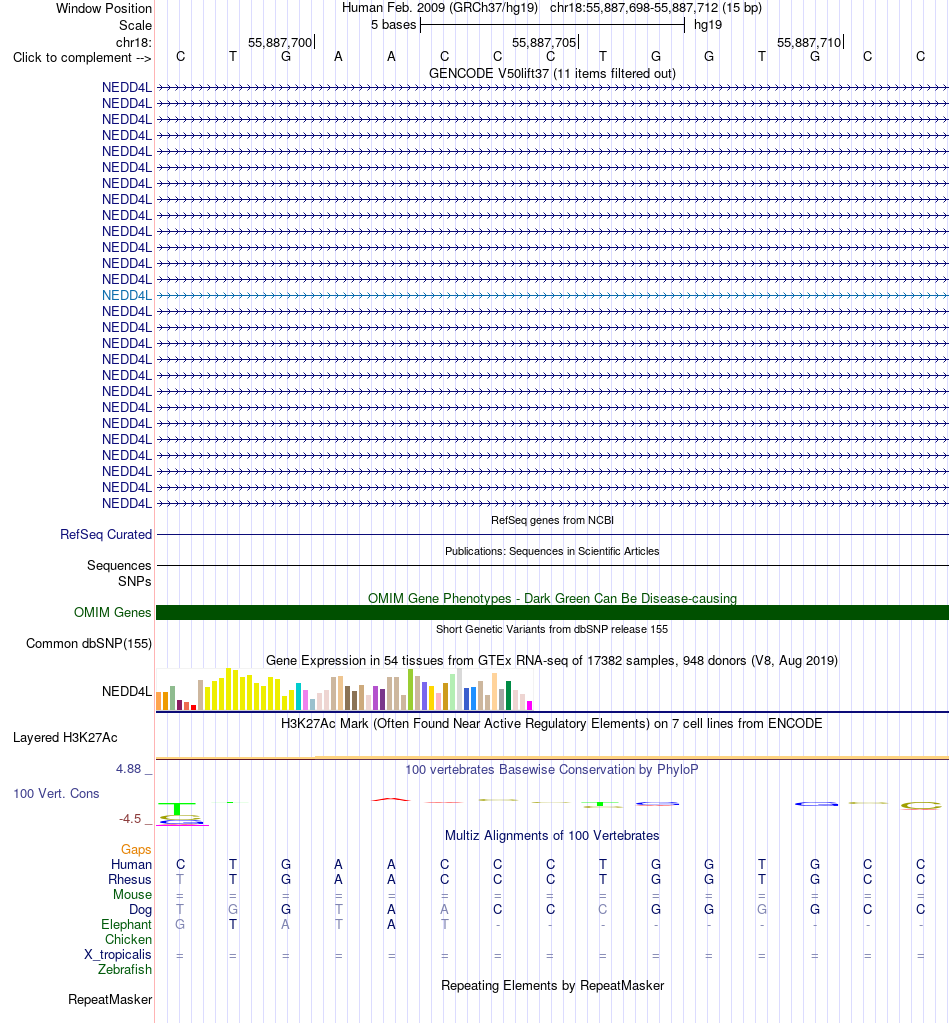Select the Chicken alignment row label
The image size is (950, 1023).
click(x=129, y=939)
